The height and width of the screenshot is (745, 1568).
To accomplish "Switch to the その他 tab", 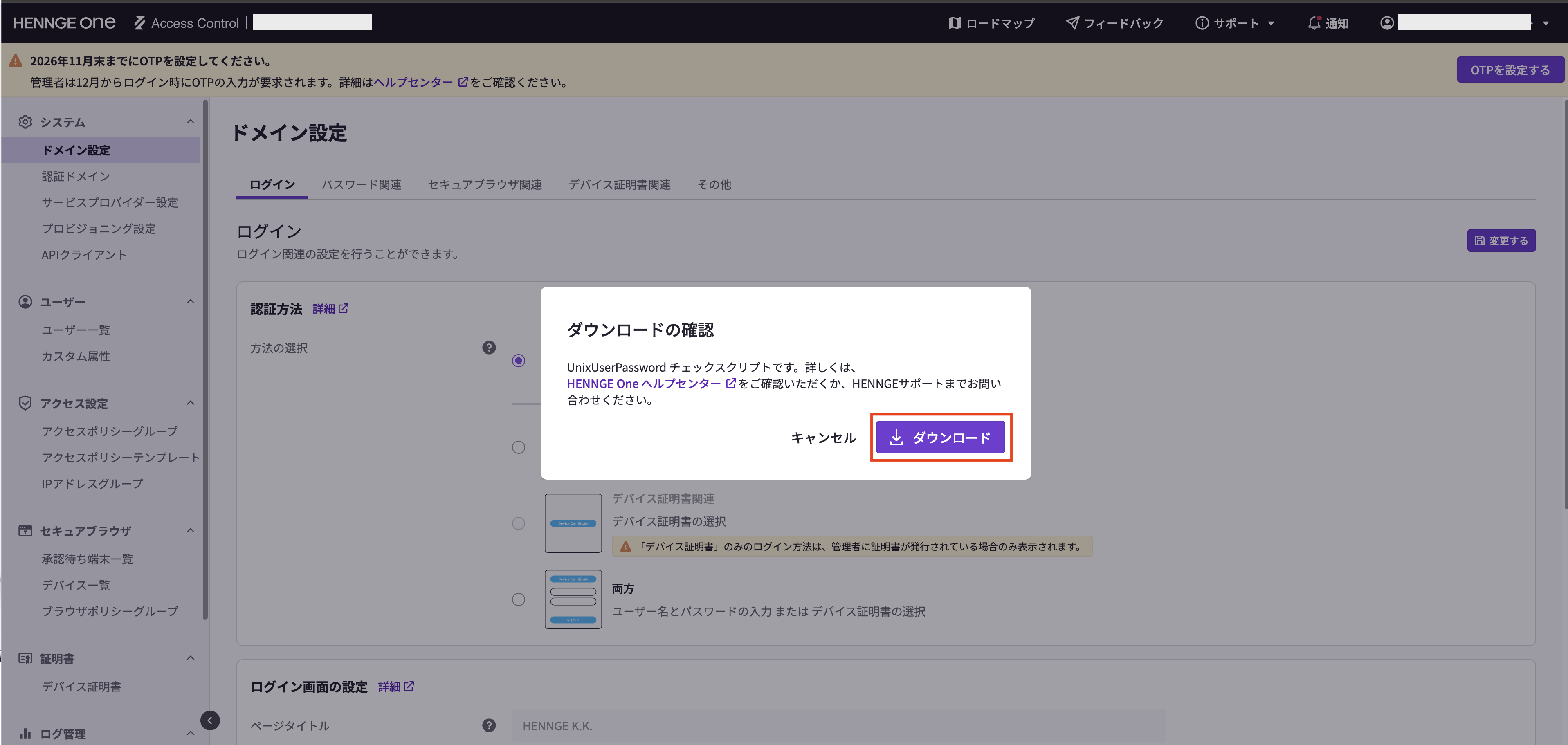I will coord(714,184).
